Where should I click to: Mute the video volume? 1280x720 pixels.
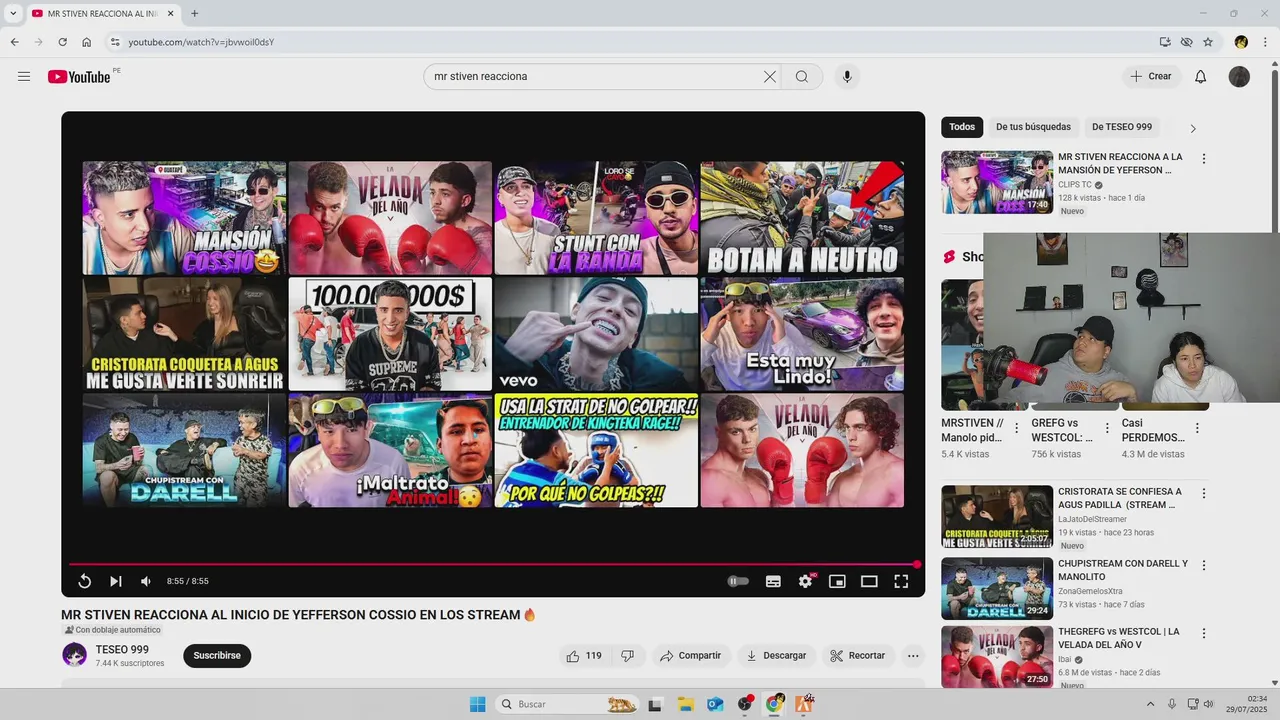(x=146, y=581)
